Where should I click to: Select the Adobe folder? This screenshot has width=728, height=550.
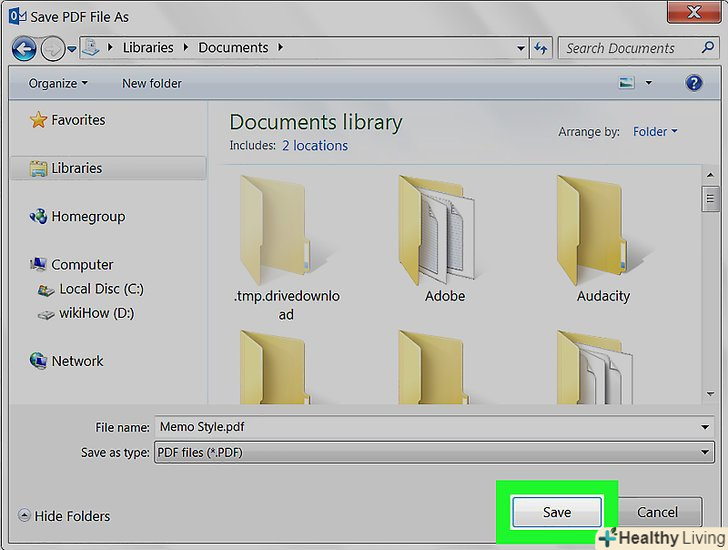[444, 239]
